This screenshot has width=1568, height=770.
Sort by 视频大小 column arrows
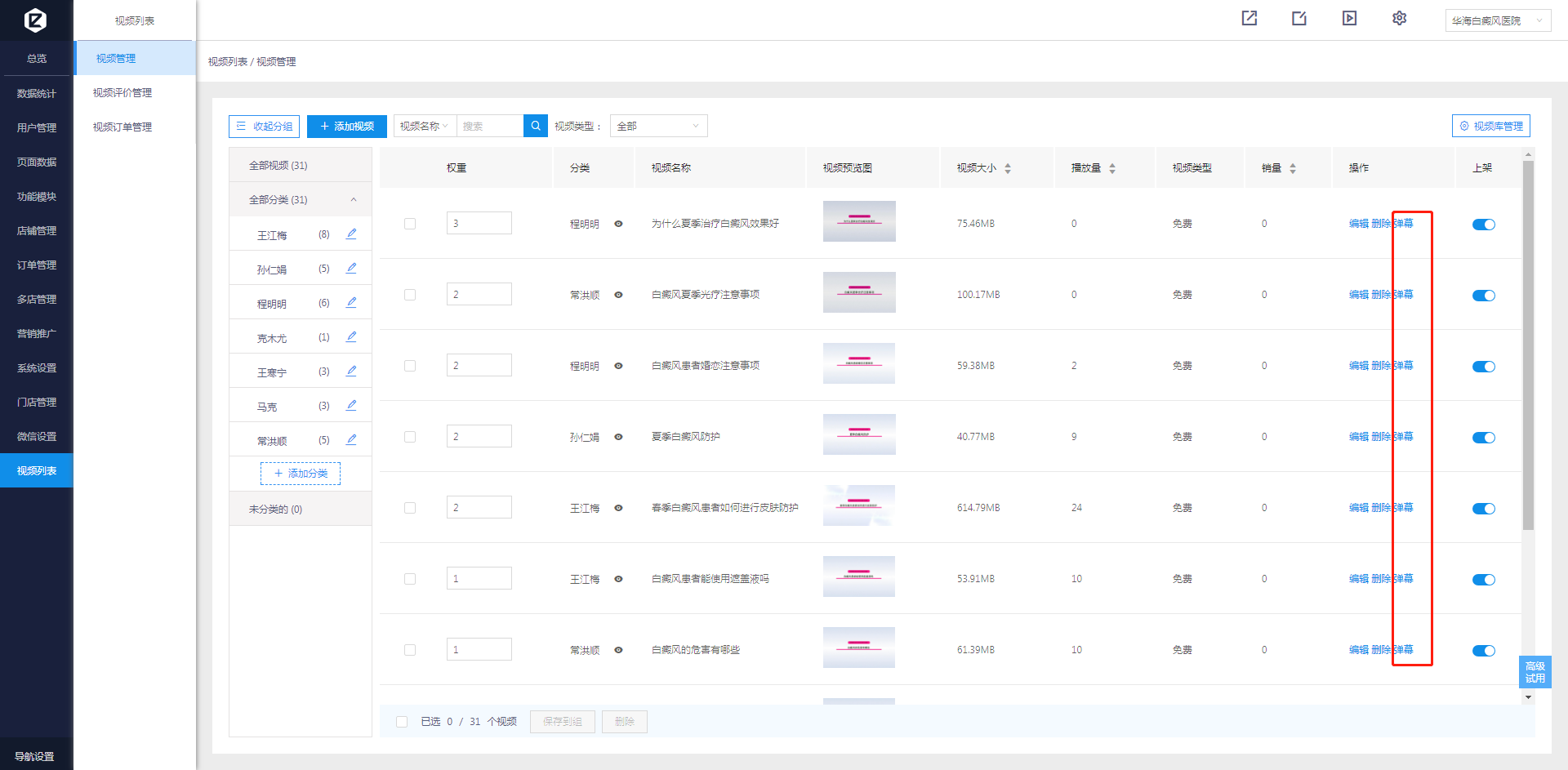point(1008,168)
